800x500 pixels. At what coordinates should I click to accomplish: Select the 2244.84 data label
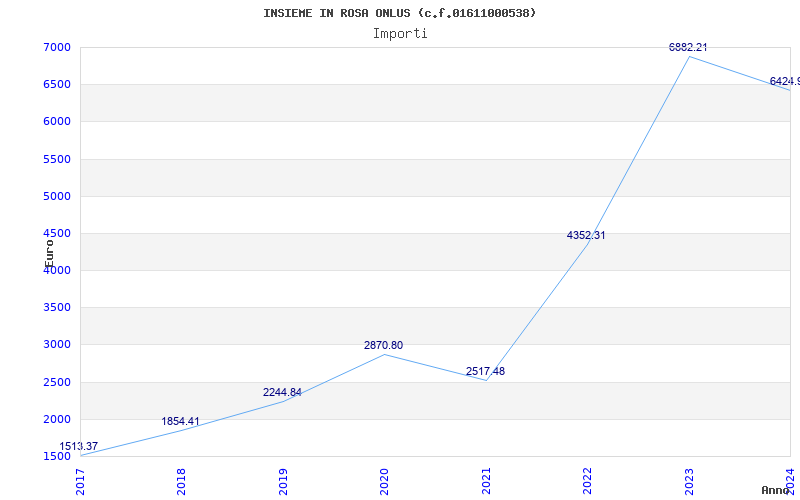point(282,392)
